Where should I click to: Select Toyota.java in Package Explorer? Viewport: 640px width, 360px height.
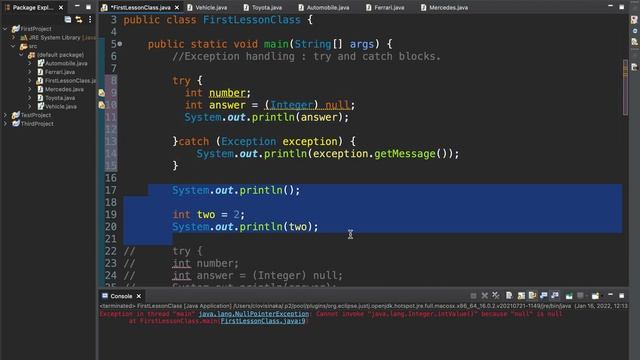click(60, 98)
